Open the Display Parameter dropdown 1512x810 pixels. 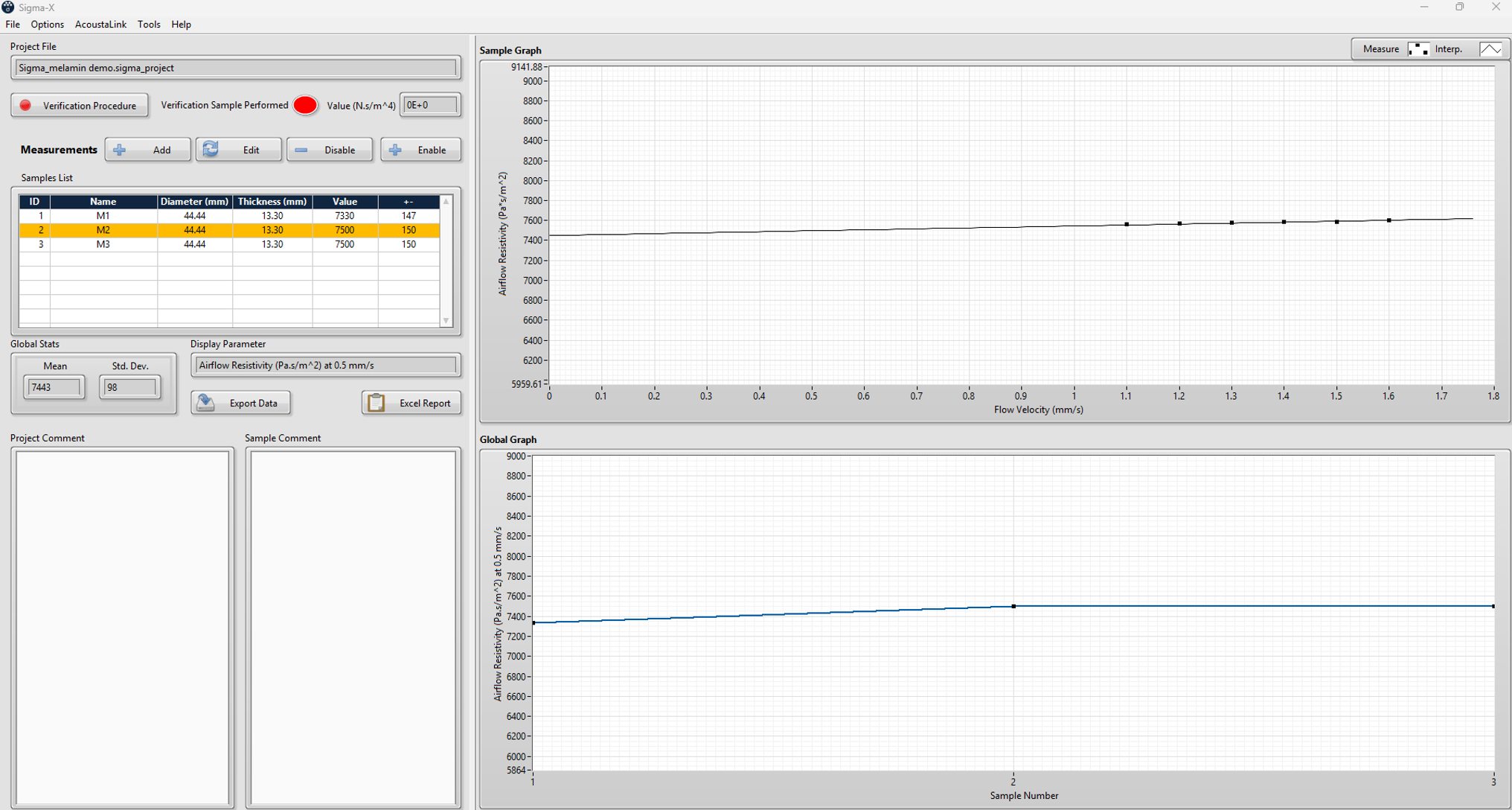pos(326,365)
